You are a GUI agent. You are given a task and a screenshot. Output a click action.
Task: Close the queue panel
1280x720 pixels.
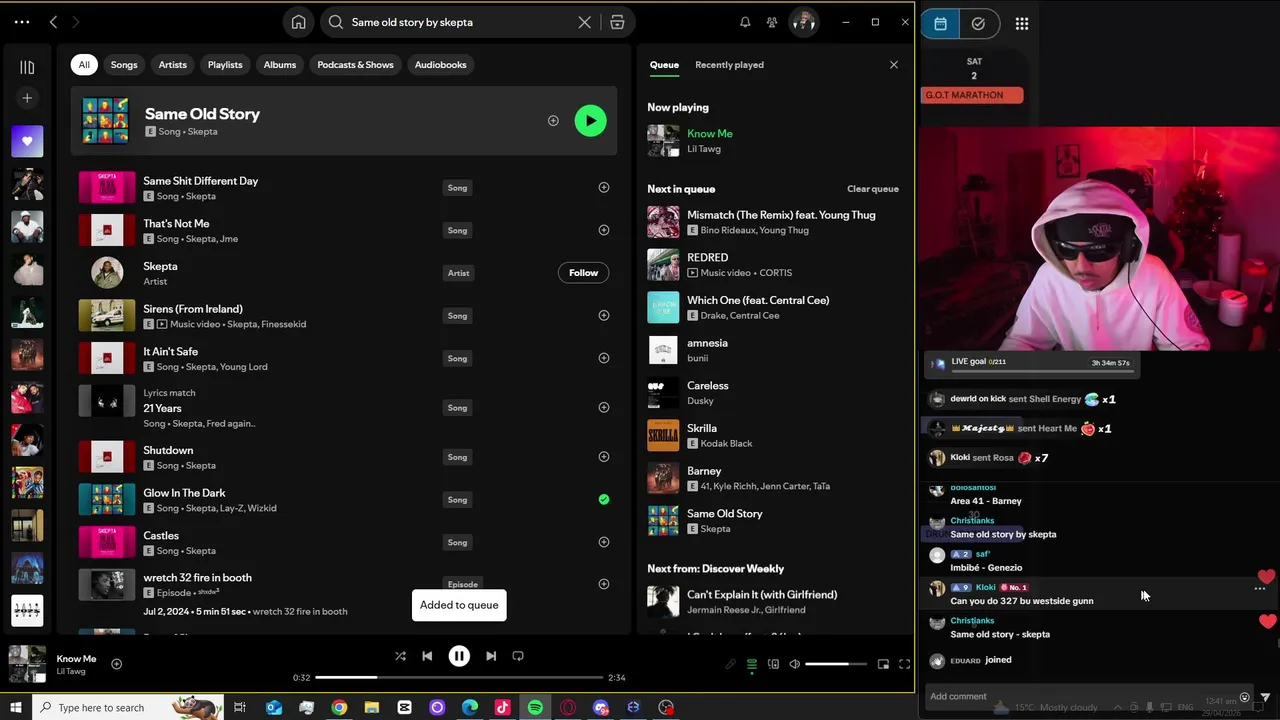coord(894,65)
